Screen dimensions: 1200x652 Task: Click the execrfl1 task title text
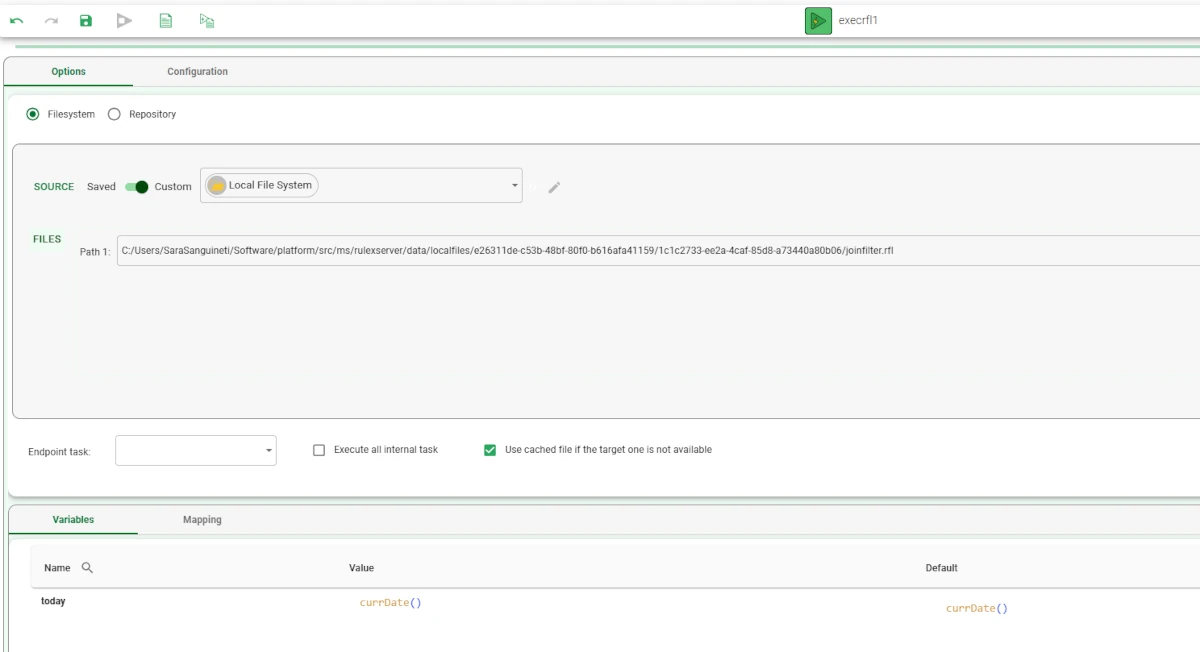[x=858, y=21]
